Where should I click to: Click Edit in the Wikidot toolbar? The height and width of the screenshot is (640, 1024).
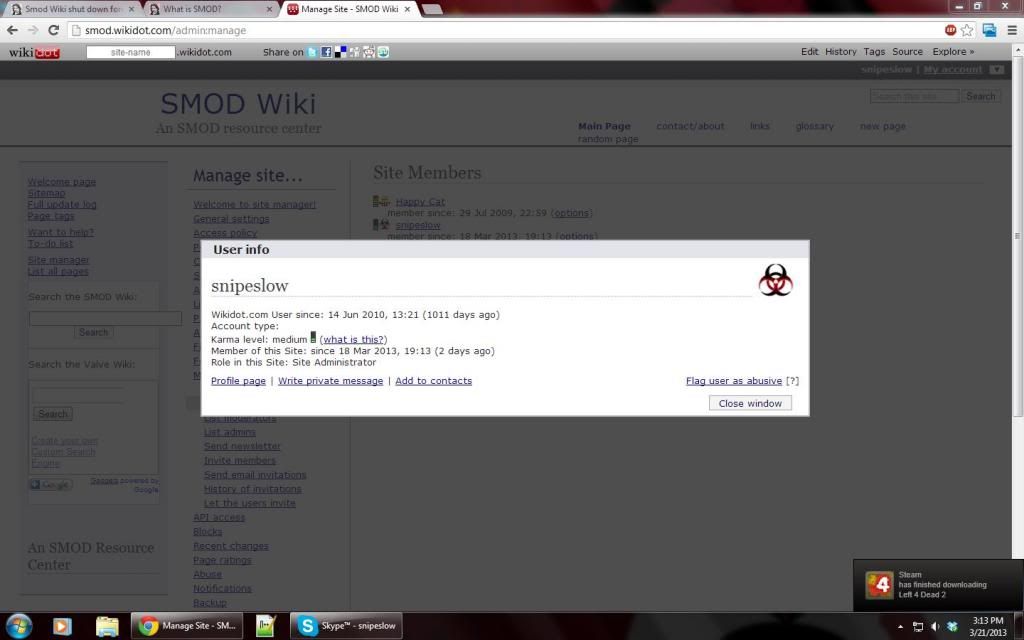click(x=809, y=52)
